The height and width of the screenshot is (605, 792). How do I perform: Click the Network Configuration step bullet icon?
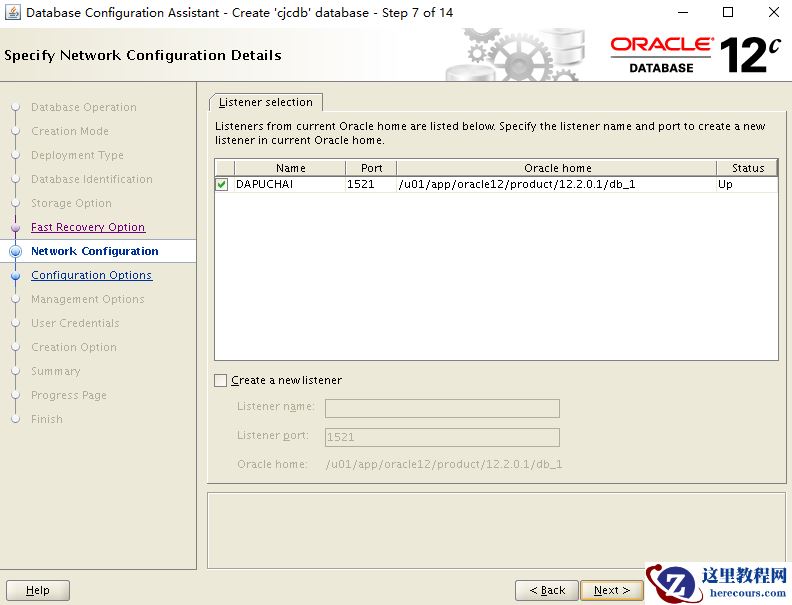[16, 251]
